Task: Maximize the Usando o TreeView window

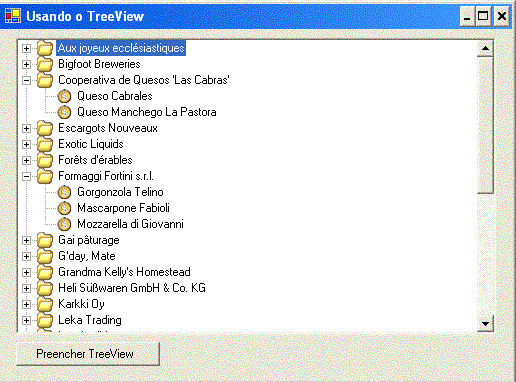Action: pyautogui.click(x=483, y=16)
